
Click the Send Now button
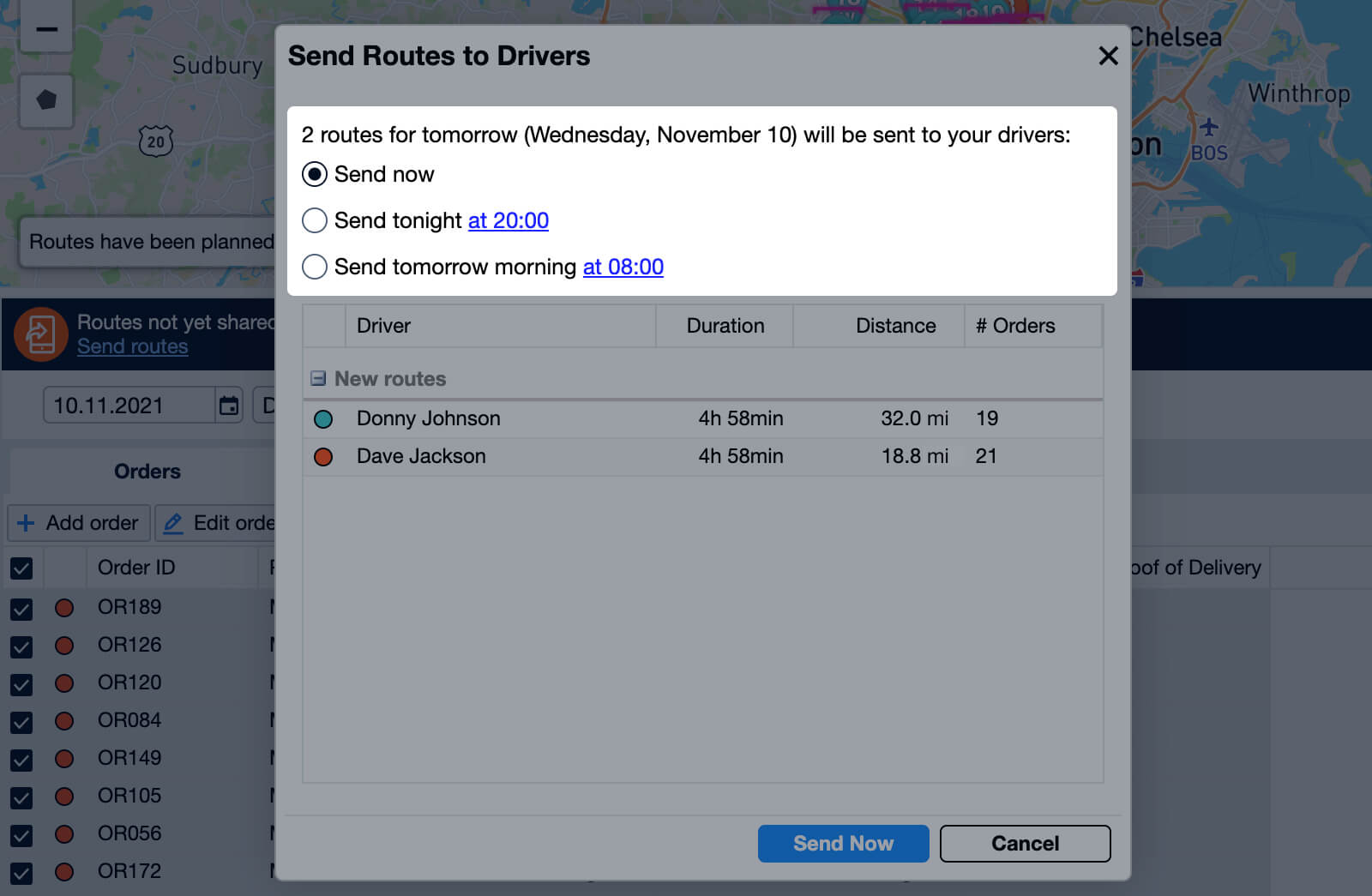coord(843,843)
